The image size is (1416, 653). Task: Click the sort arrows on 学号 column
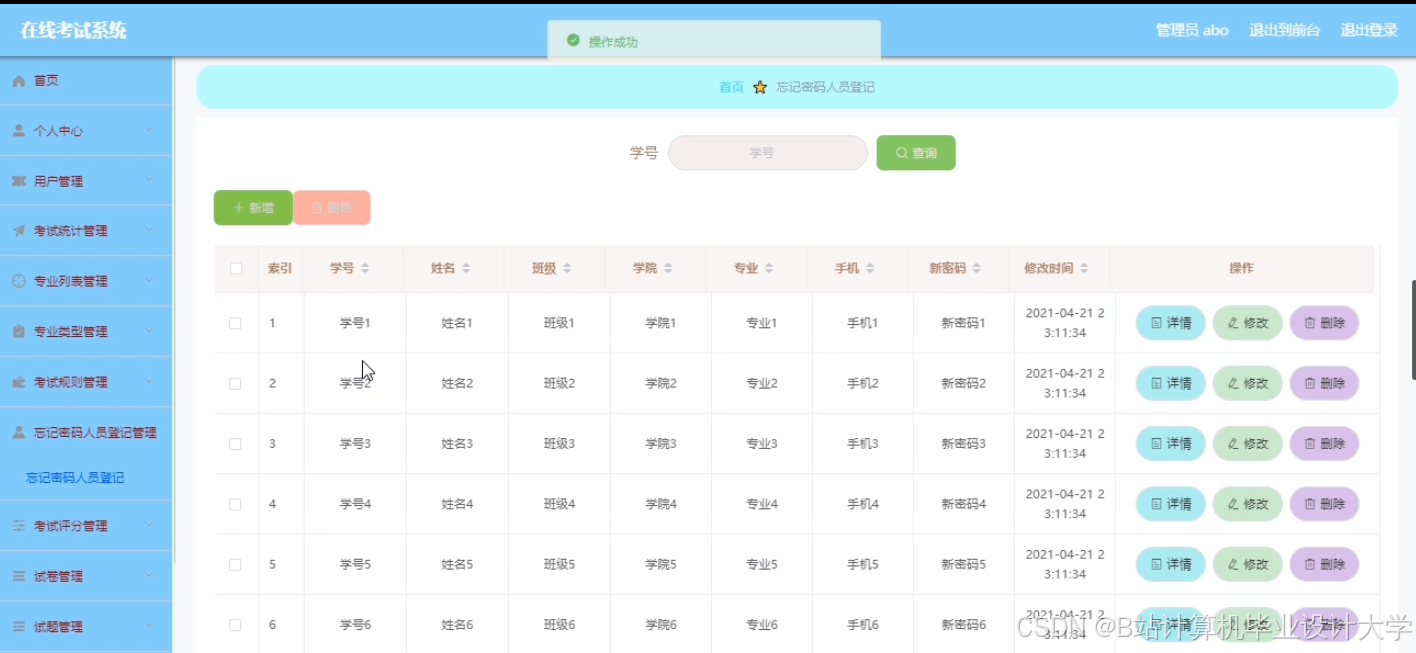coord(365,269)
